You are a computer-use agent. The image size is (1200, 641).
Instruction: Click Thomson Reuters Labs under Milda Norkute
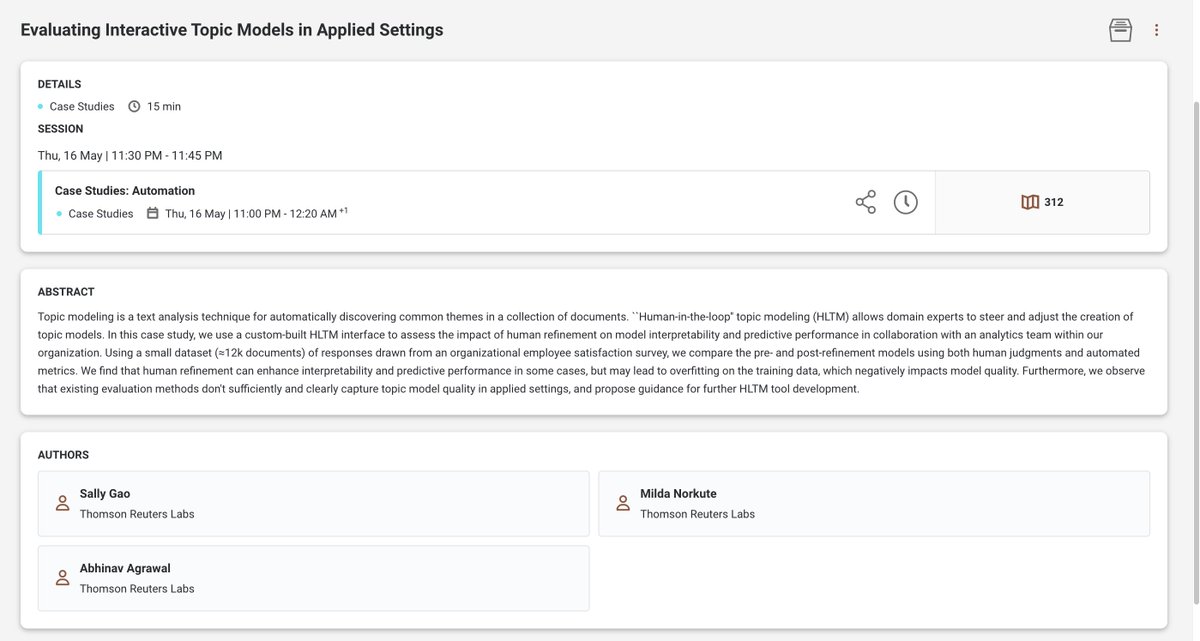tap(697, 514)
